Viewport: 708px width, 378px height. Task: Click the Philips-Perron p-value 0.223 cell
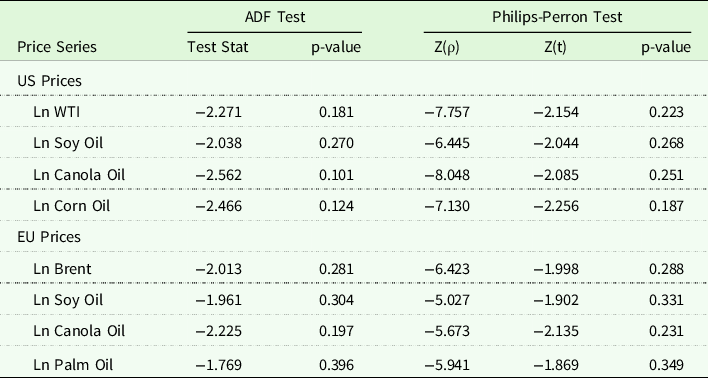point(666,112)
